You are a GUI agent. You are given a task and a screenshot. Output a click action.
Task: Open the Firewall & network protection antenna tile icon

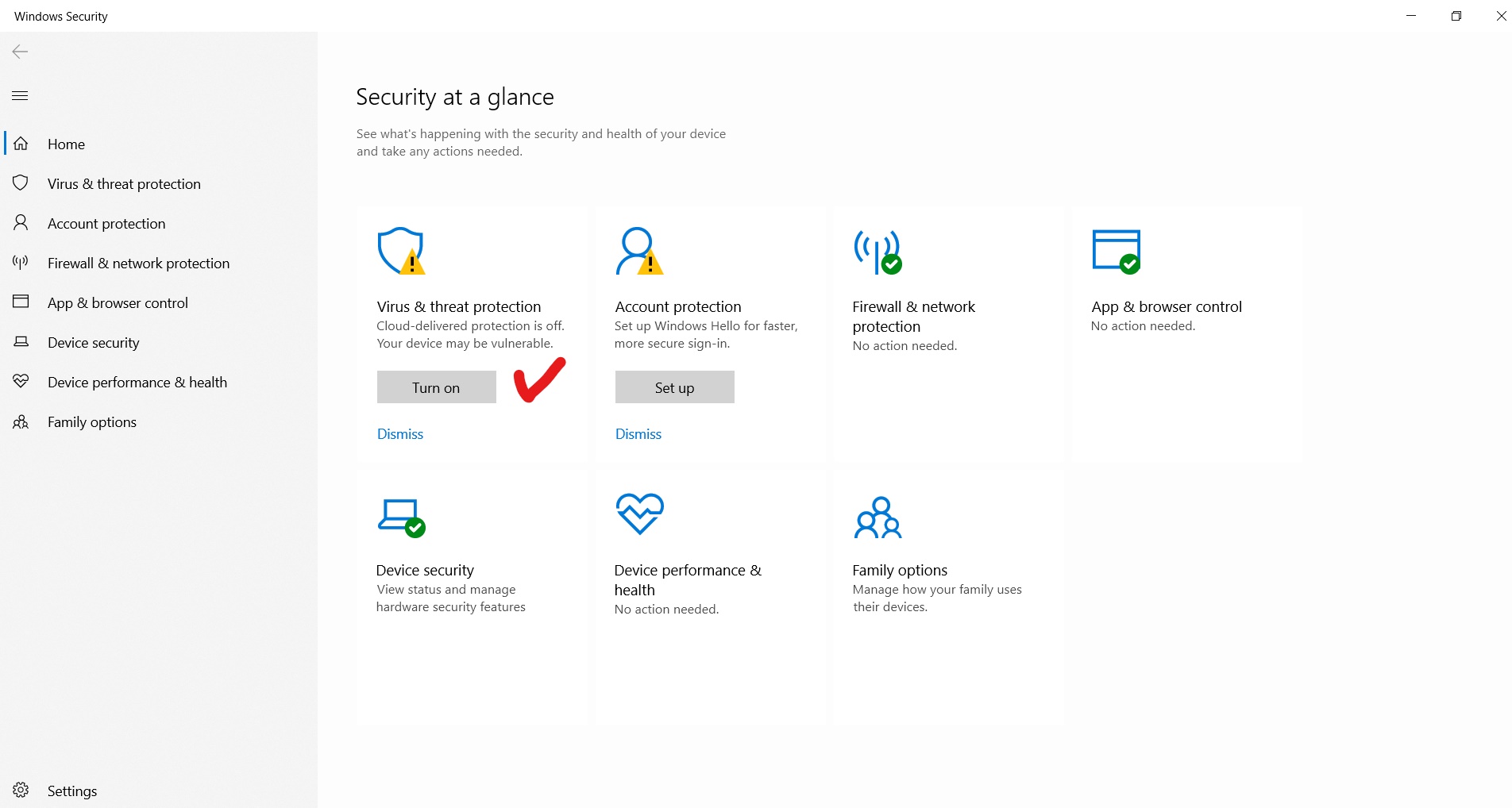877,251
